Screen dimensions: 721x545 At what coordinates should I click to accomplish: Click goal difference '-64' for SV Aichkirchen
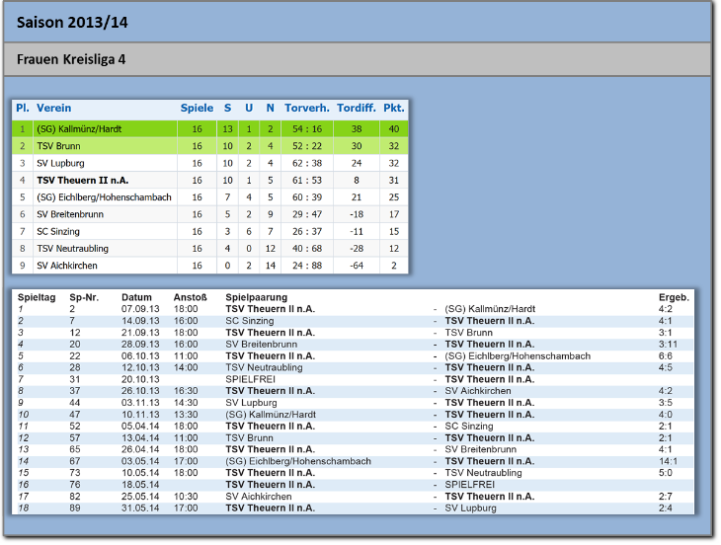coord(356,265)
